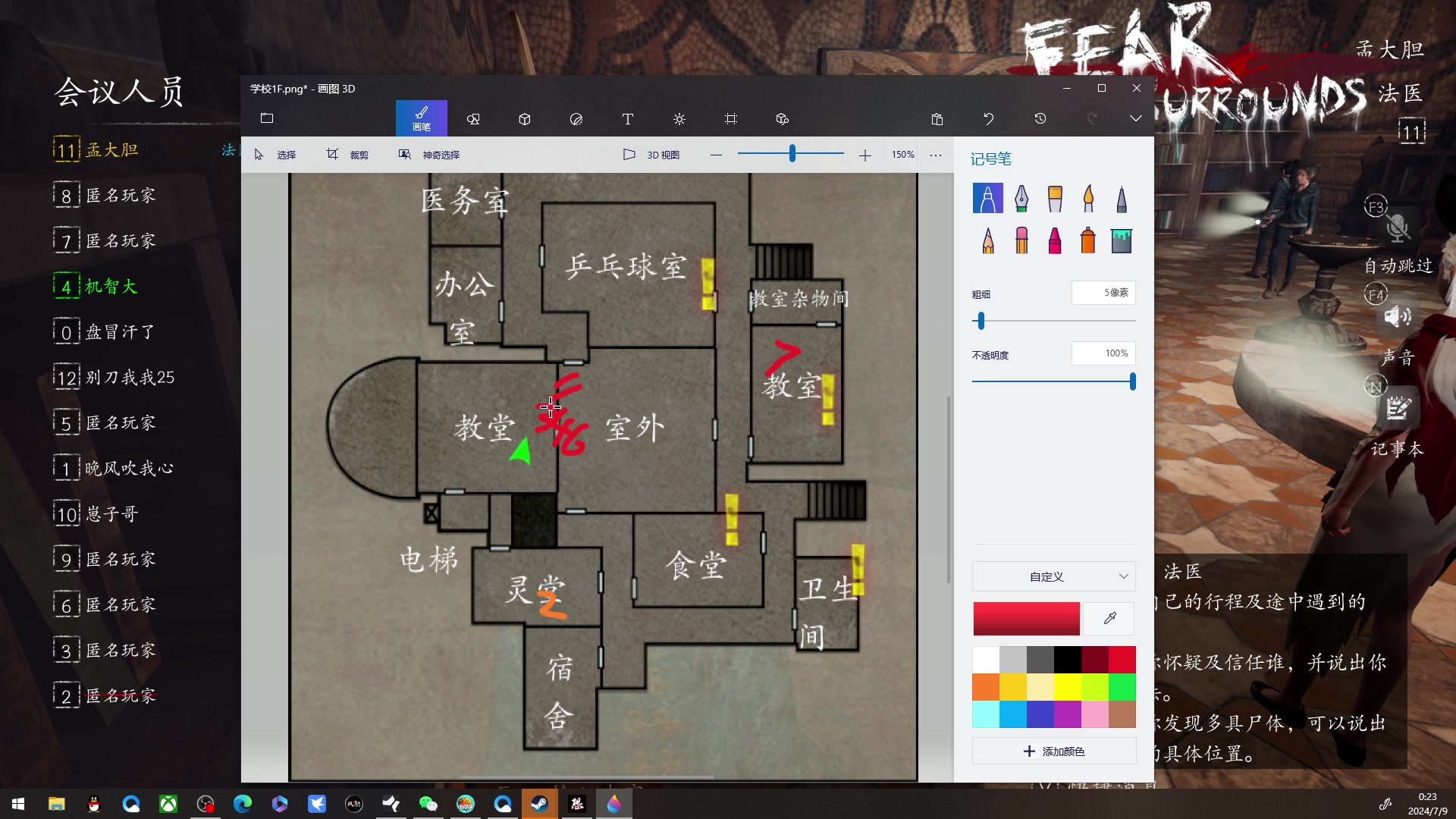Image resolution: width=1456 pixels, height=819 pixels.
Task: Open the 3D library tab
Action: click(783, 119)
